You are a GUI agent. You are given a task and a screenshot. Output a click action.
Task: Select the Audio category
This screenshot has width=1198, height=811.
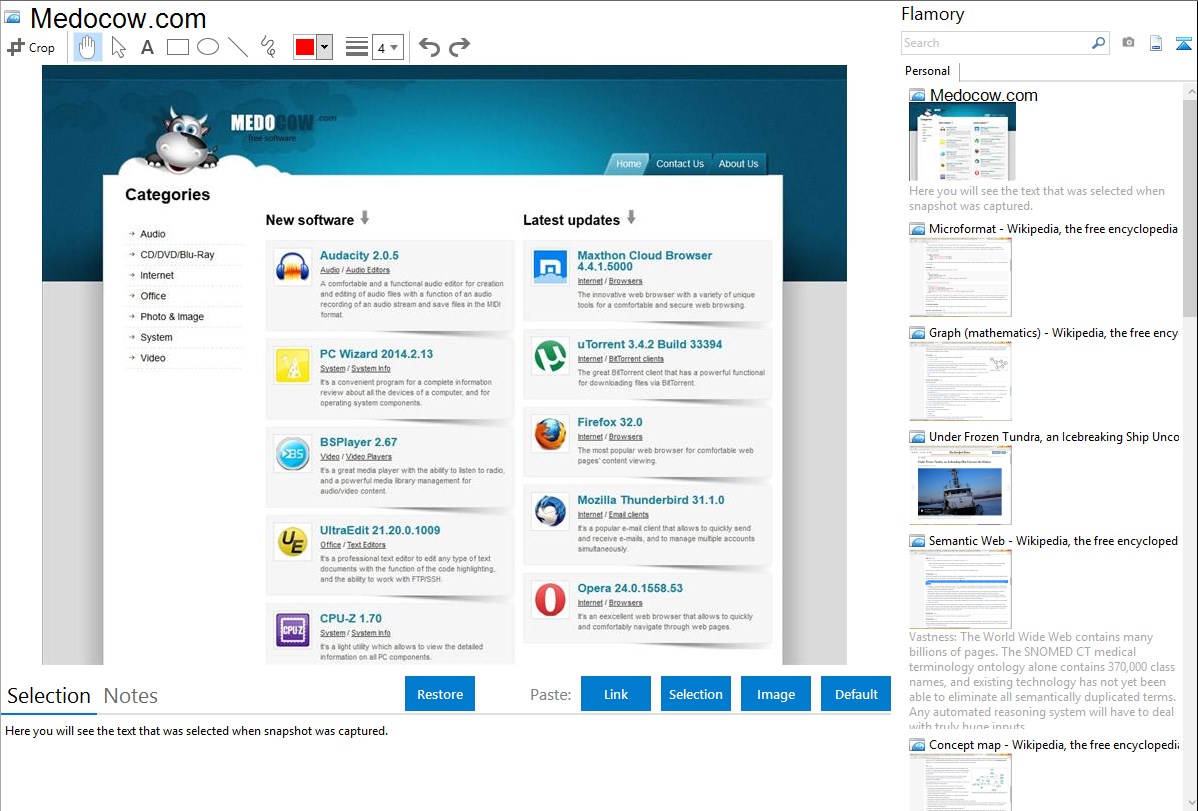tap(153, 234)
